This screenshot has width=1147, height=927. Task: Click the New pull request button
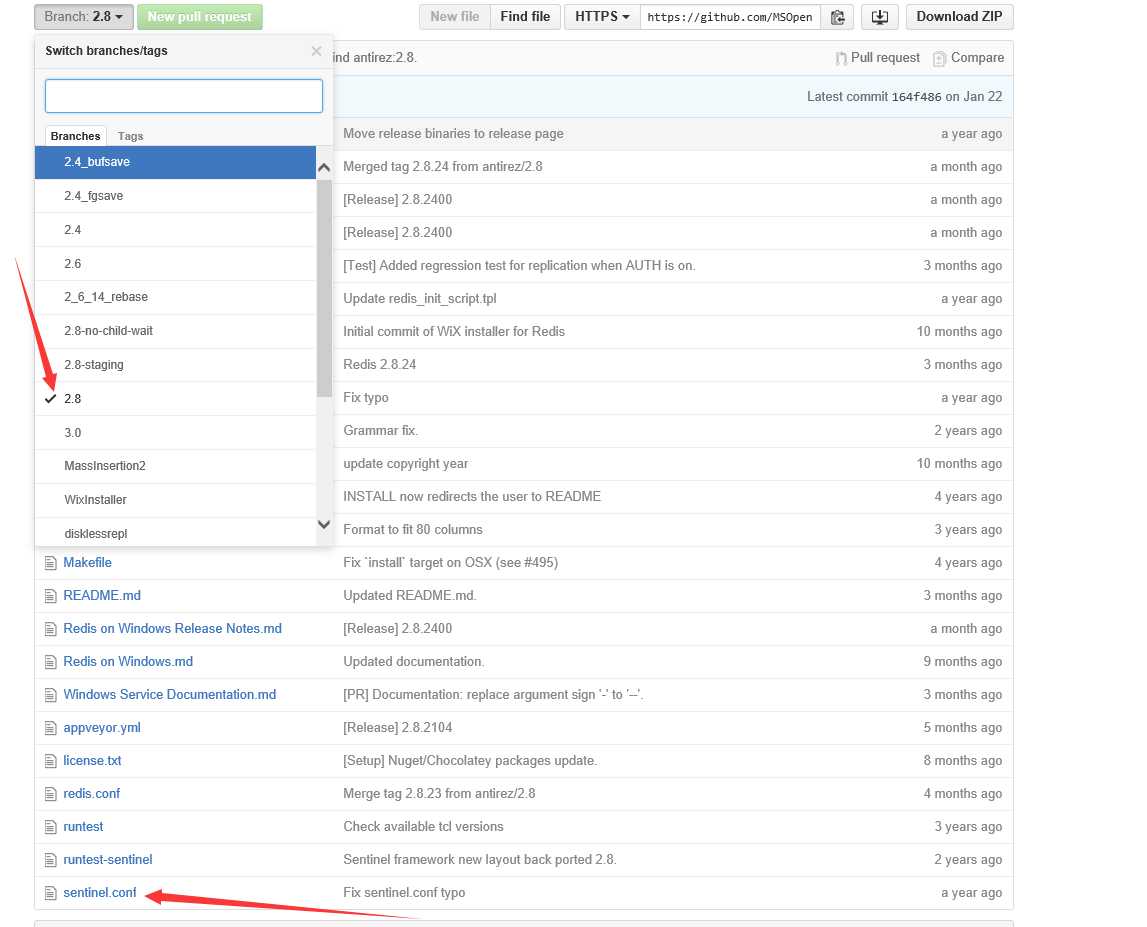[200, 17]
